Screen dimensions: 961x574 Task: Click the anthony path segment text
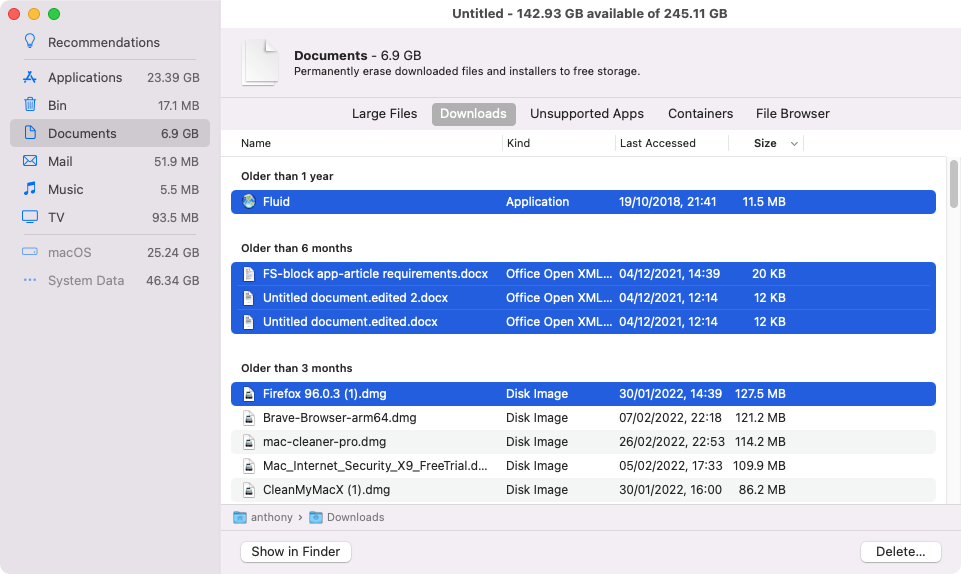click(272, 517)
